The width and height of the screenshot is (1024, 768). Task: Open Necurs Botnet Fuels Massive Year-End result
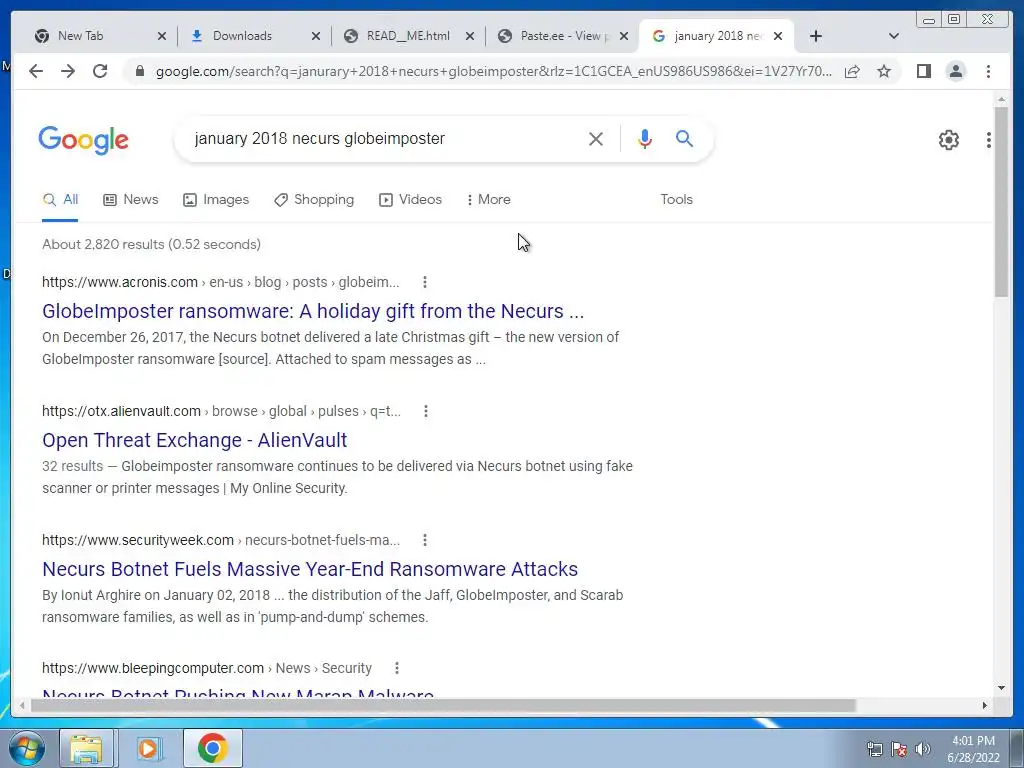310,569
